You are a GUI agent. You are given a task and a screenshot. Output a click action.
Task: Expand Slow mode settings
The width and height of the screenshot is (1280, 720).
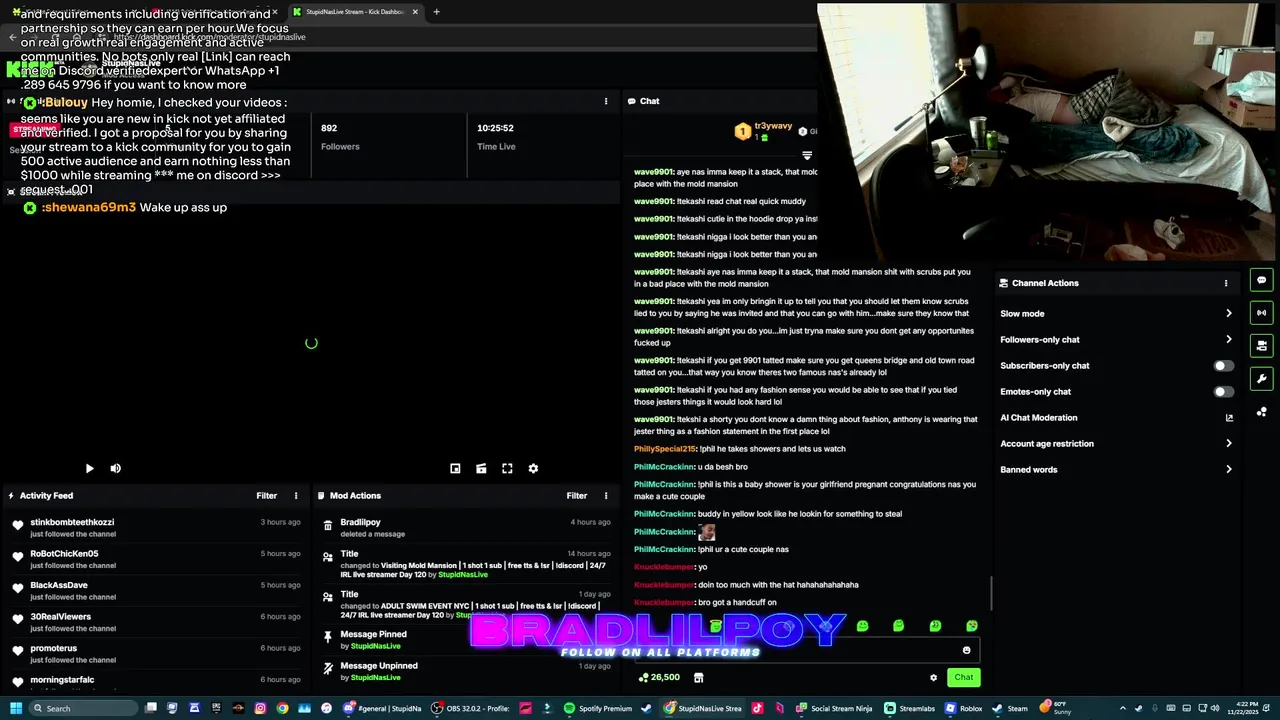[1116, 314]
